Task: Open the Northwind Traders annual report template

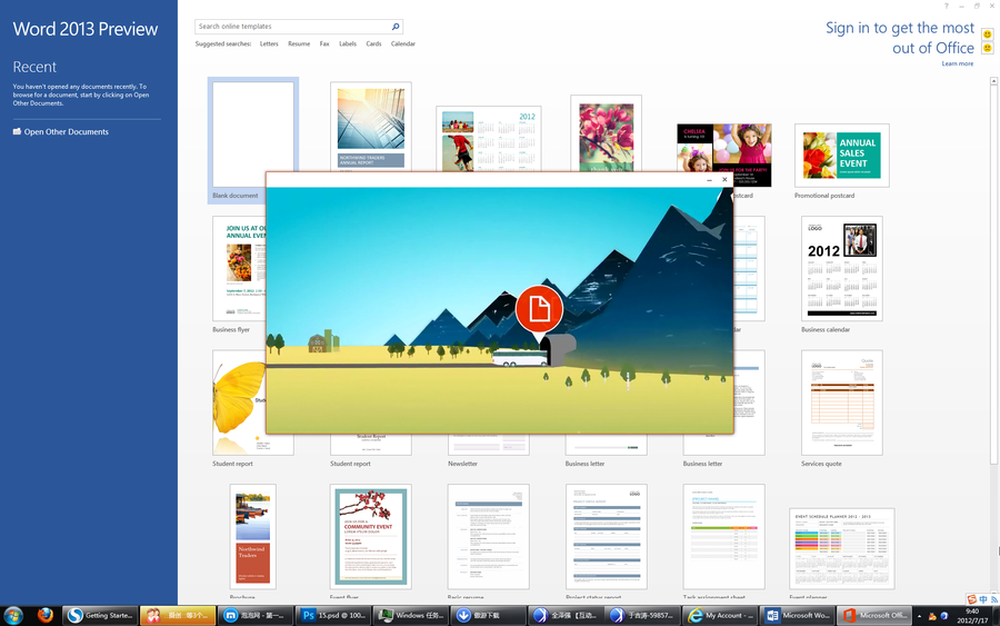Action: tap(371, 126)
